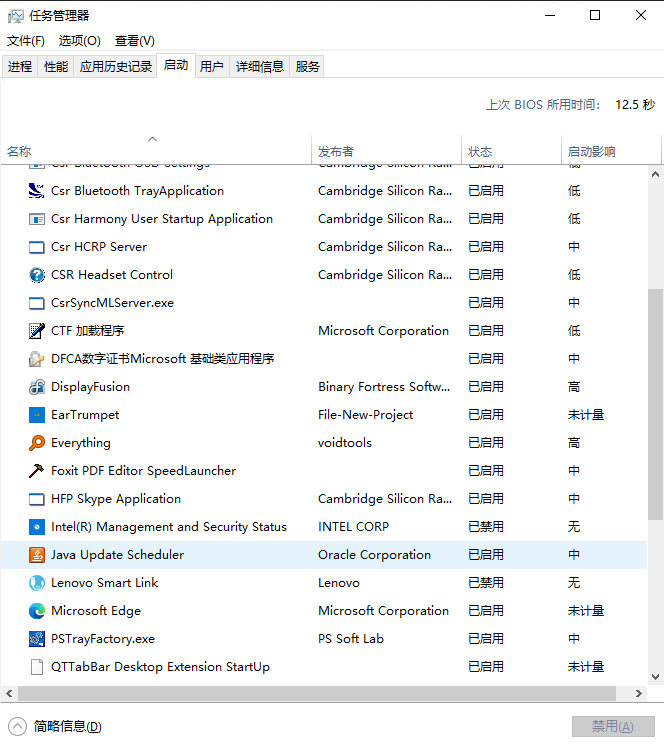This screenshot has height=751, width=664.
Task: Click the horizontal scrollbar right arrow
Action: point(639,694)
